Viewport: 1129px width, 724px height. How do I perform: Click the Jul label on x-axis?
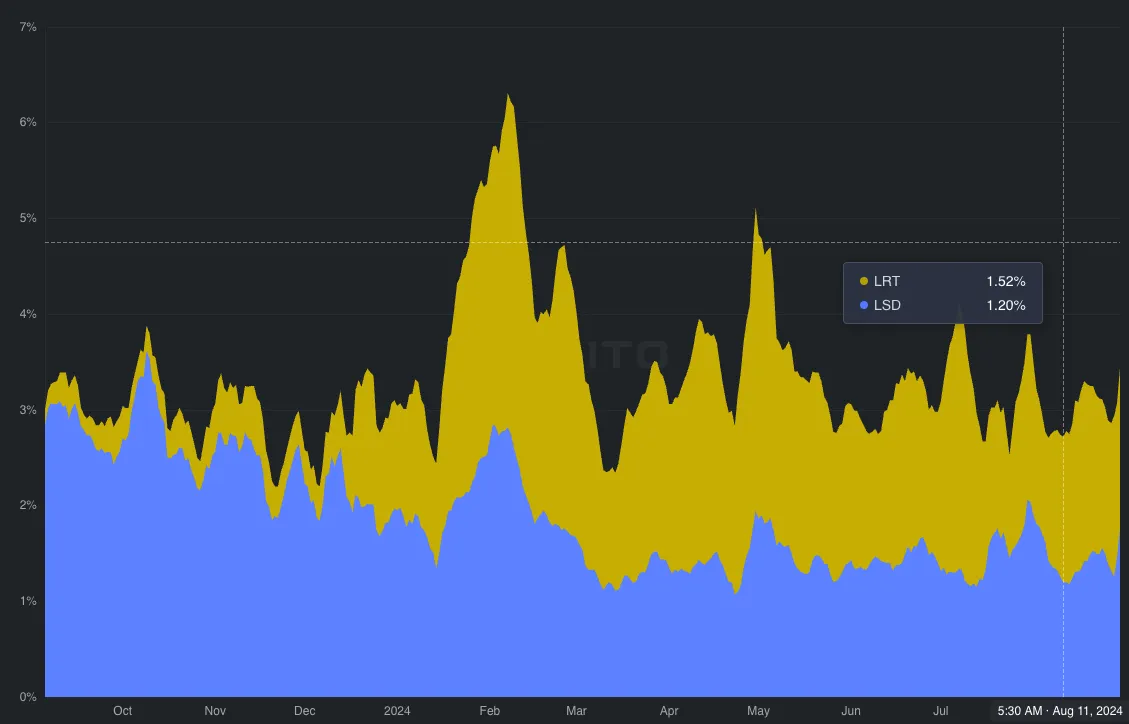coord(941,711)
